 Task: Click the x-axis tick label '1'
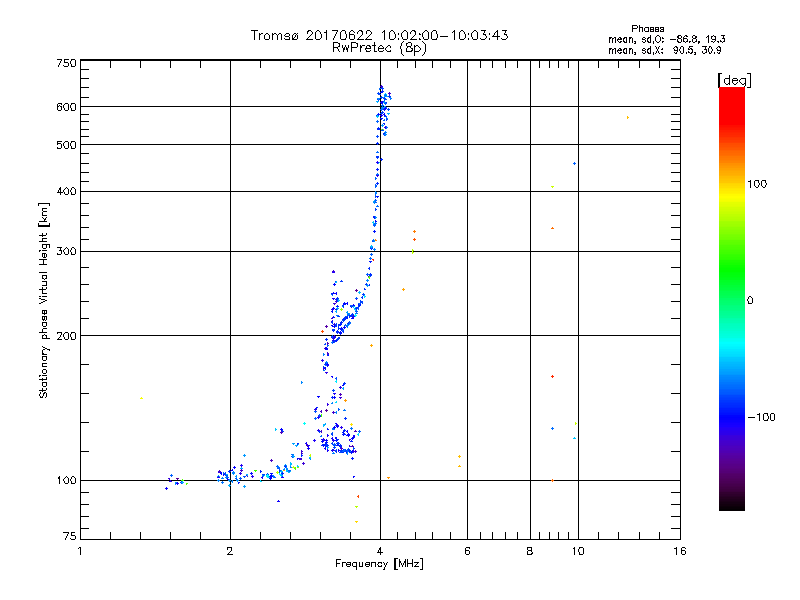[x=80, y=551]
